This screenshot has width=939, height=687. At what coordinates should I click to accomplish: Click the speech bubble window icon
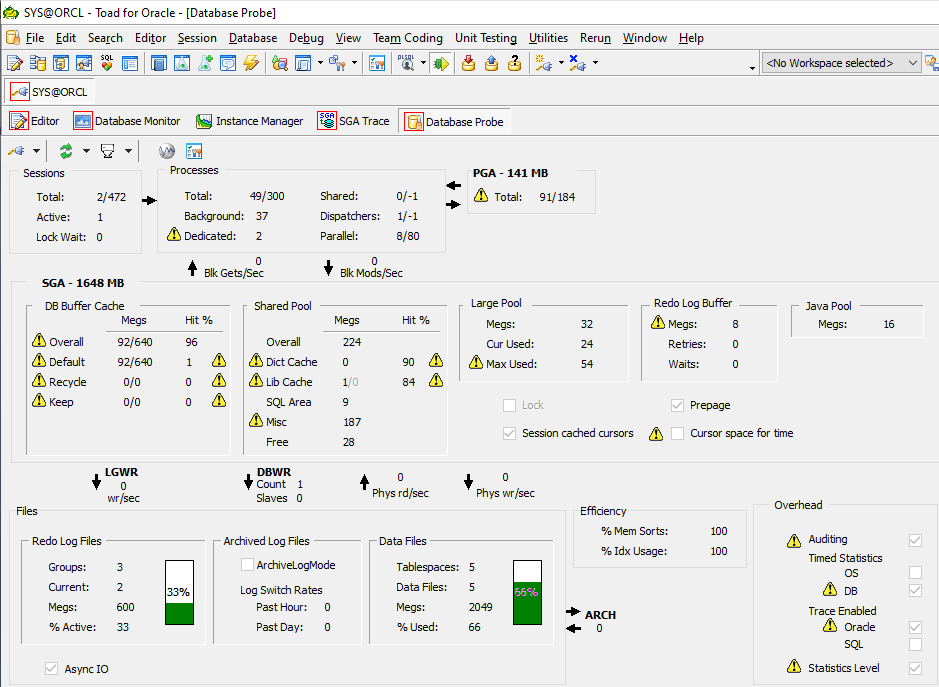click(228, 62)
